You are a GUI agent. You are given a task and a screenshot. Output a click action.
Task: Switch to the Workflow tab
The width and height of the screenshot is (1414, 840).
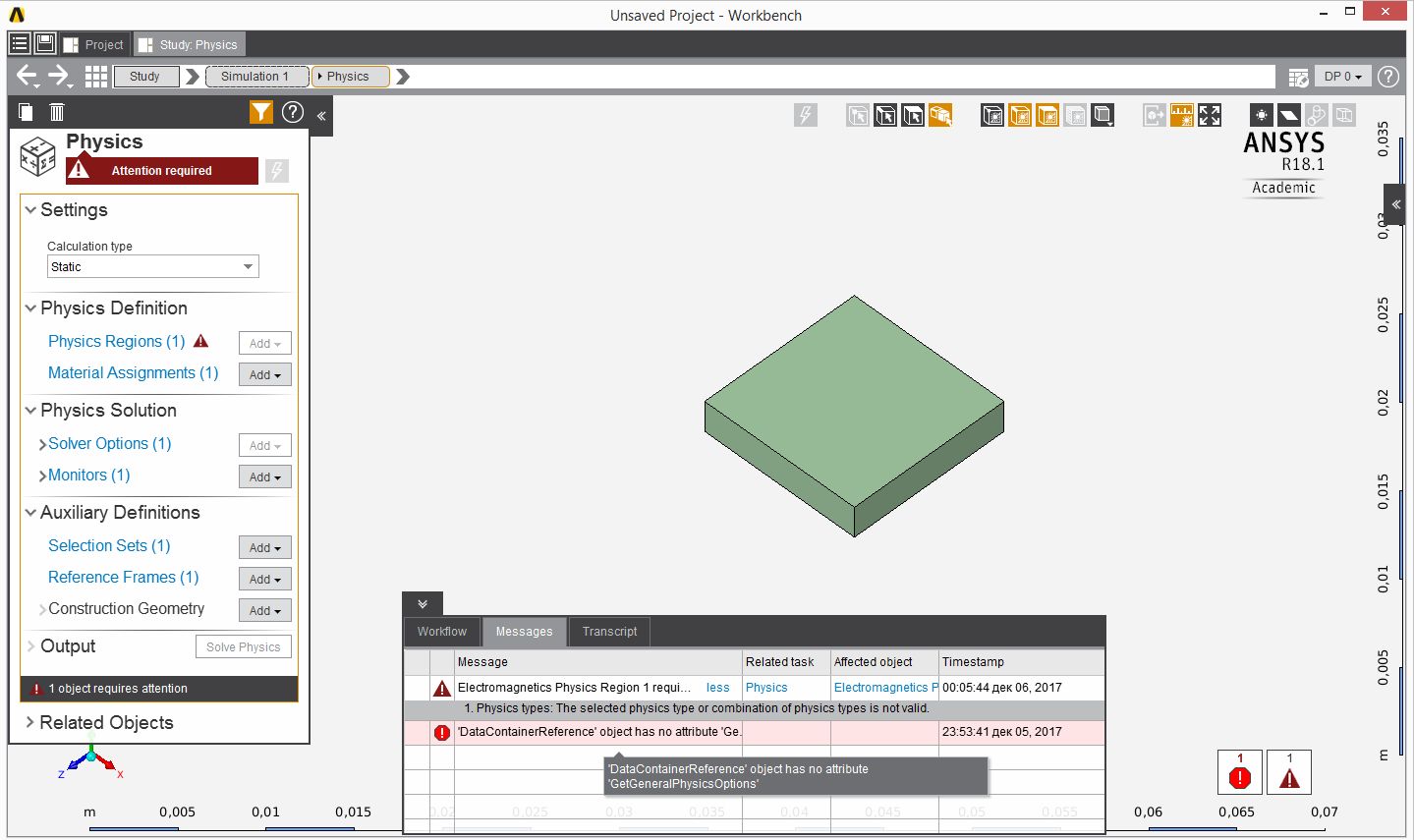(442, 632)
